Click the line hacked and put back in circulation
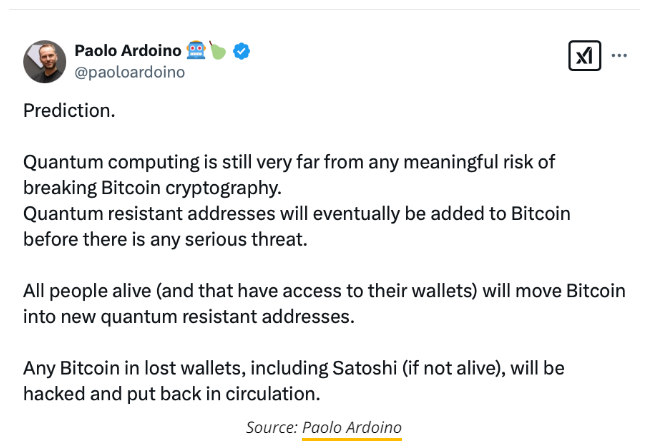Viewport: 654px width, 442px height. [171, 394]
